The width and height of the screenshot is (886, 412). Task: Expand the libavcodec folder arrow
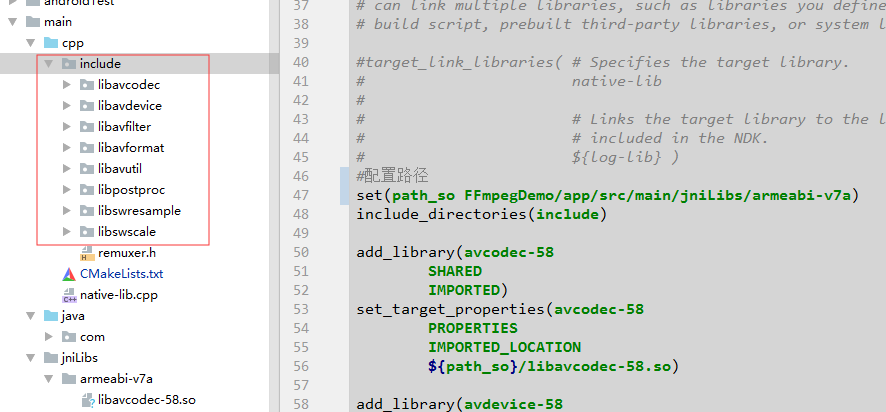(x=67, y=85)
